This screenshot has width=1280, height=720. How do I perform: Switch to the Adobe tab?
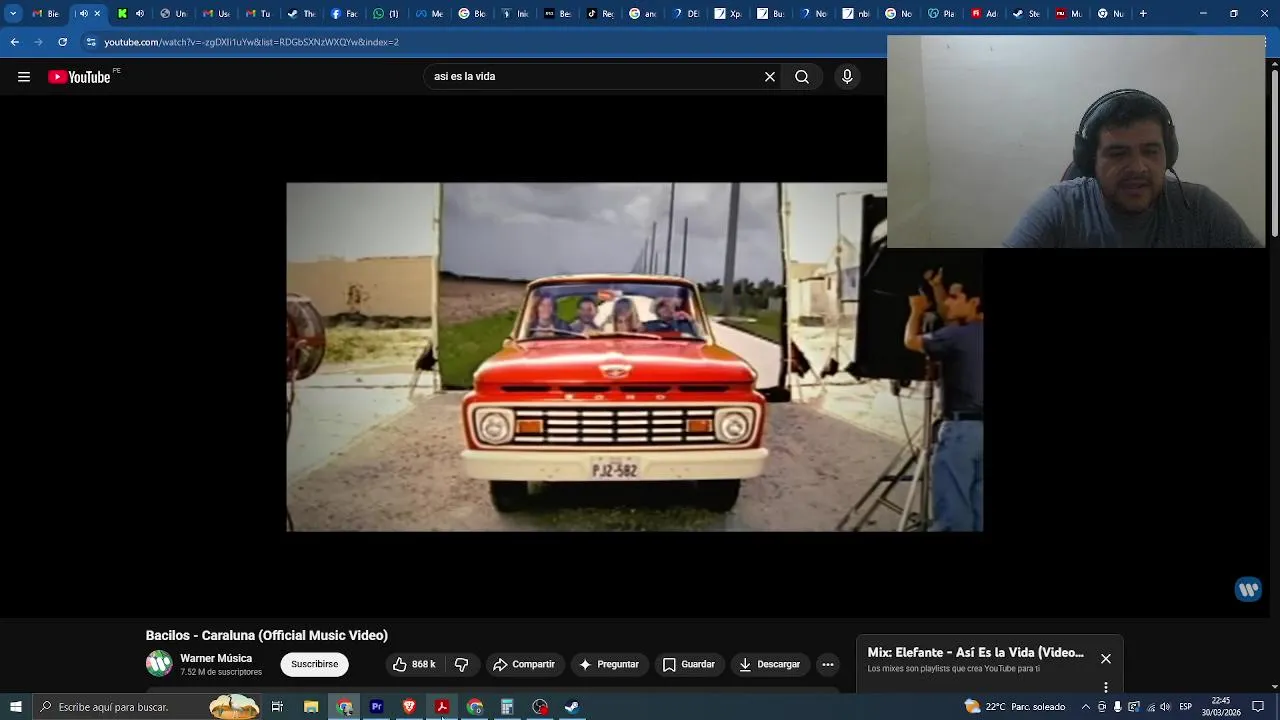[x=984, y=14]
